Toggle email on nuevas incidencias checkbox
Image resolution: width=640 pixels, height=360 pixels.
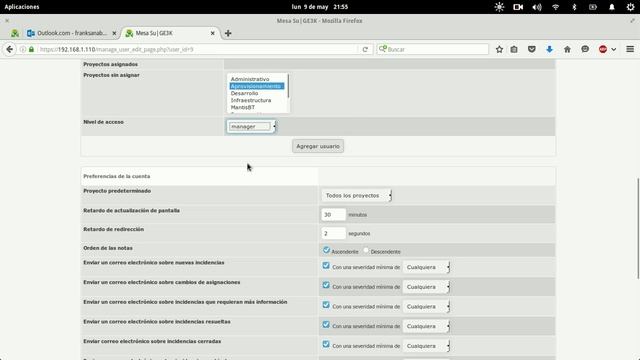click(326, 266)
